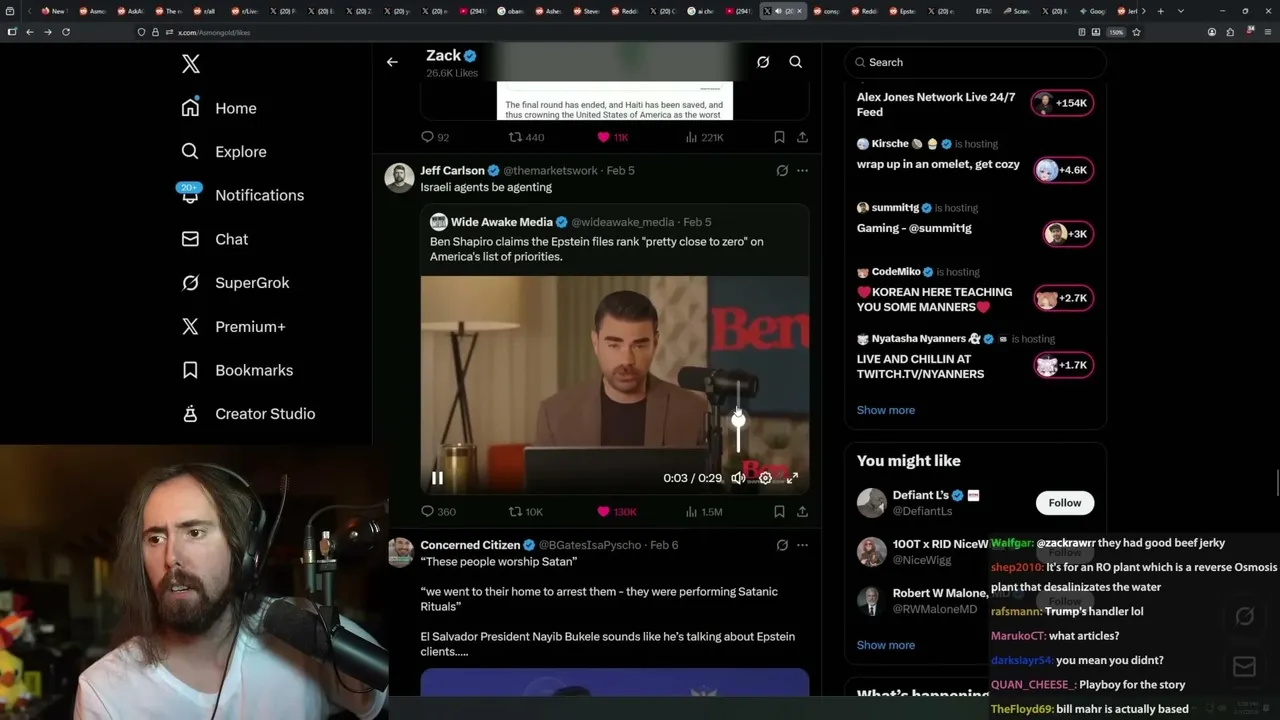Screen dimensions: 1280x720
Task: Pause the Ben Shapiro video
Action: tap(437, 478)
